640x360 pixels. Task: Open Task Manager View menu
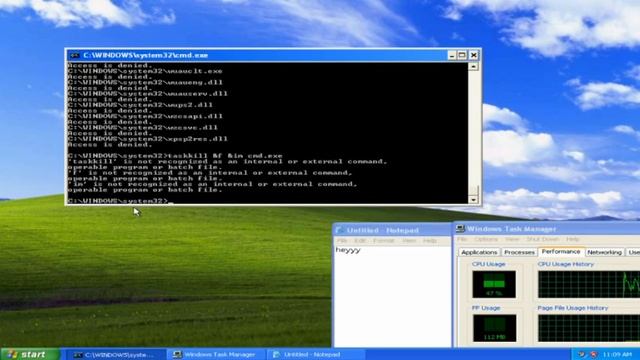512,239
